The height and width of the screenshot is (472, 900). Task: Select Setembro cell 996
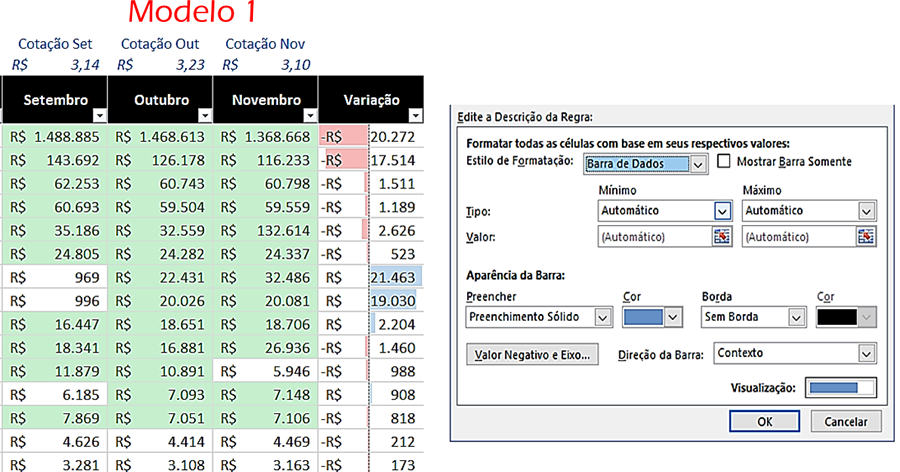pos(55,301)
